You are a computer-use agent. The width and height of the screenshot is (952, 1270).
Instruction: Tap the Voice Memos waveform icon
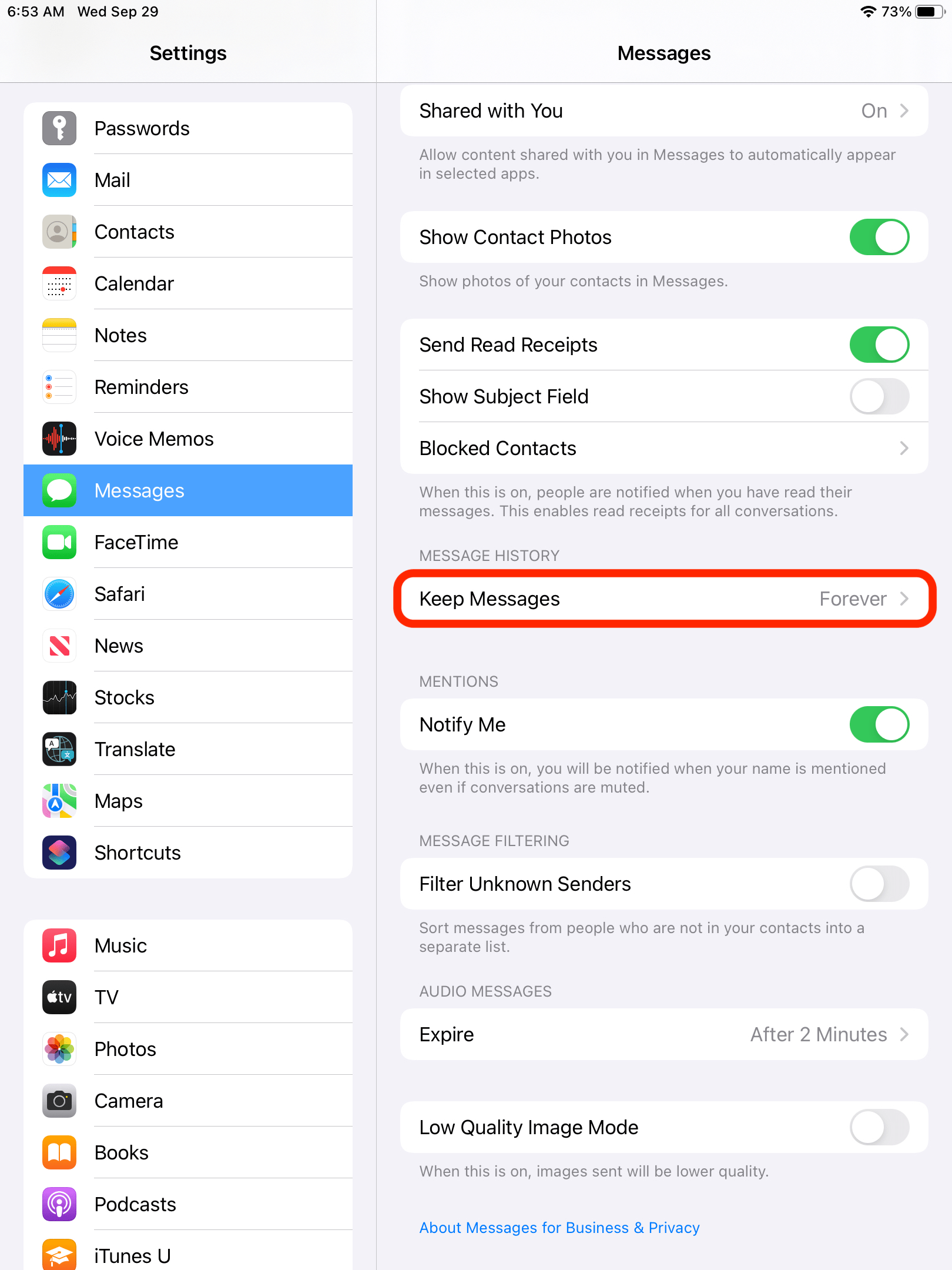[x=59, y=439]
